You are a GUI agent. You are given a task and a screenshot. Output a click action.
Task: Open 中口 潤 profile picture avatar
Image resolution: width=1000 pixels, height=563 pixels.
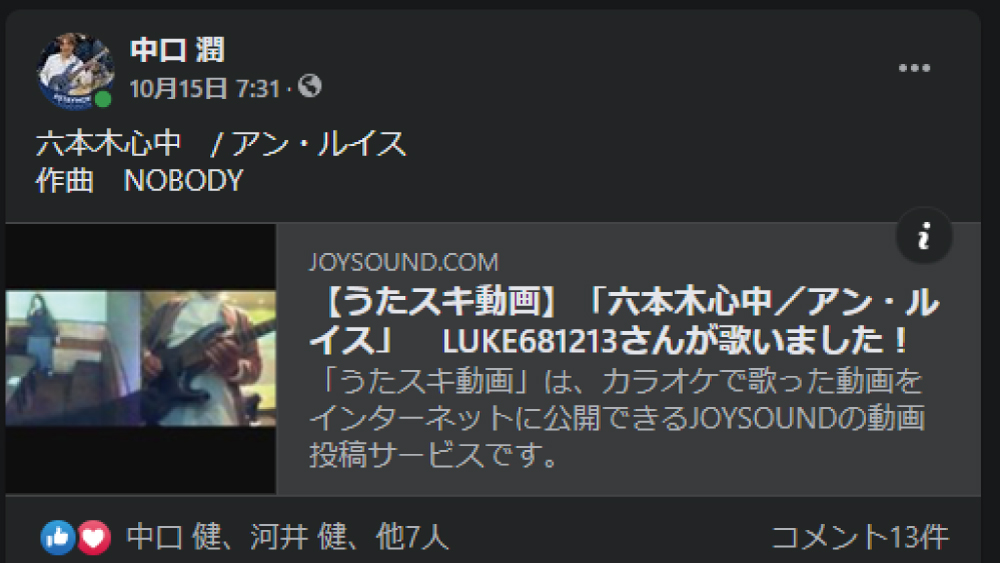tap(75, 70)
